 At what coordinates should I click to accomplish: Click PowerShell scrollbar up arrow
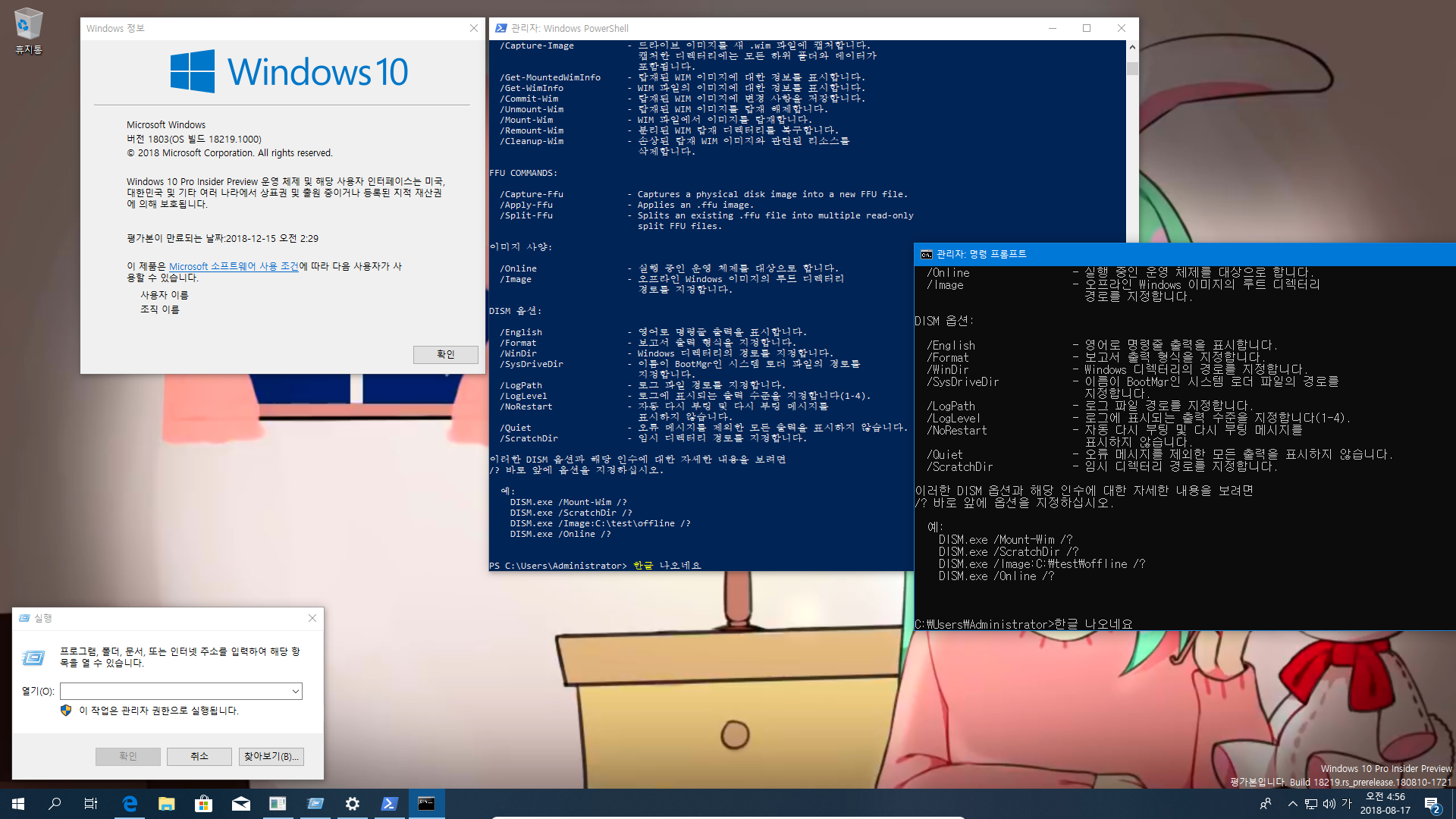tap(1132, 47)
